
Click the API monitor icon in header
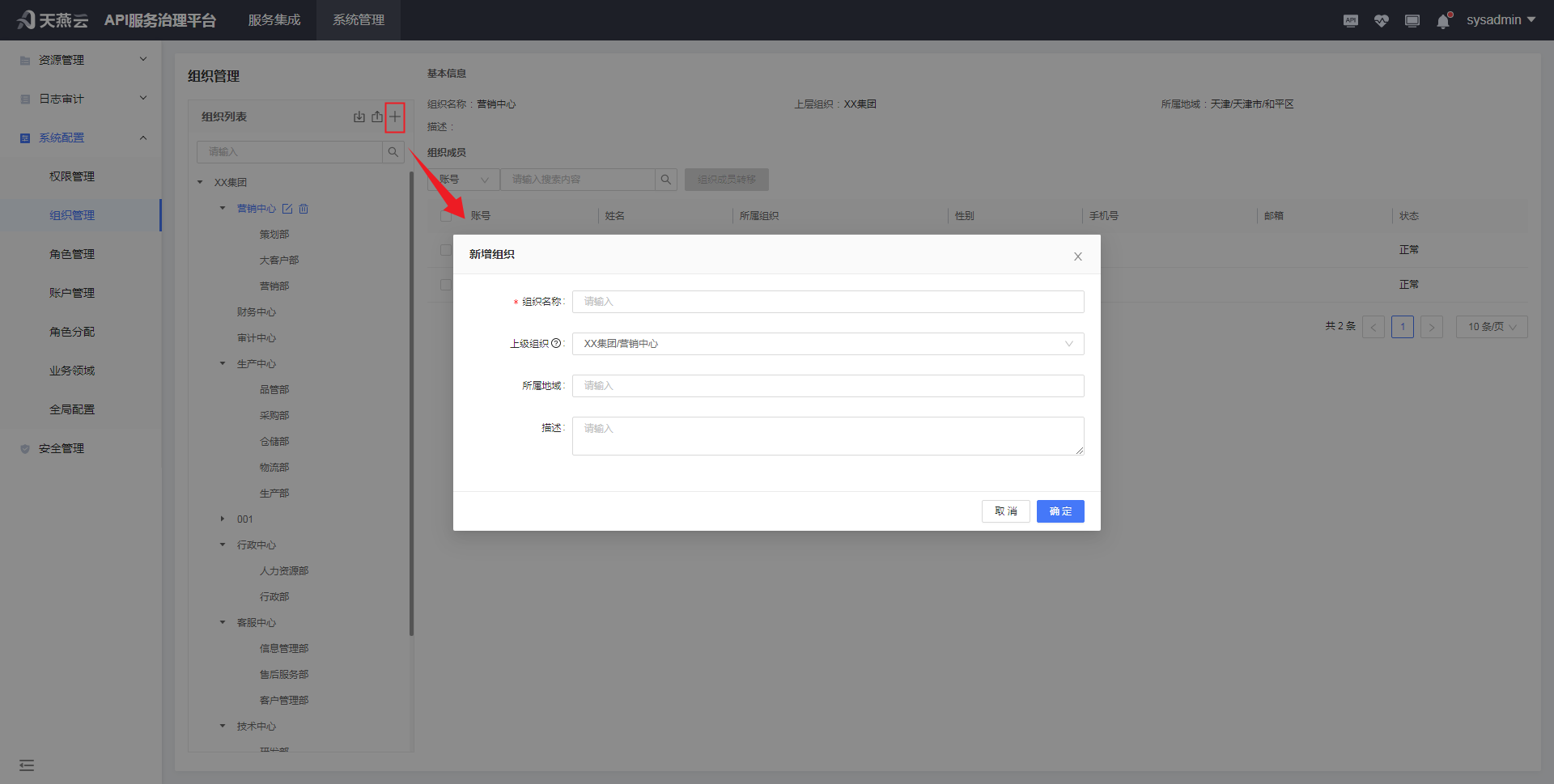tap(1351, 21)
